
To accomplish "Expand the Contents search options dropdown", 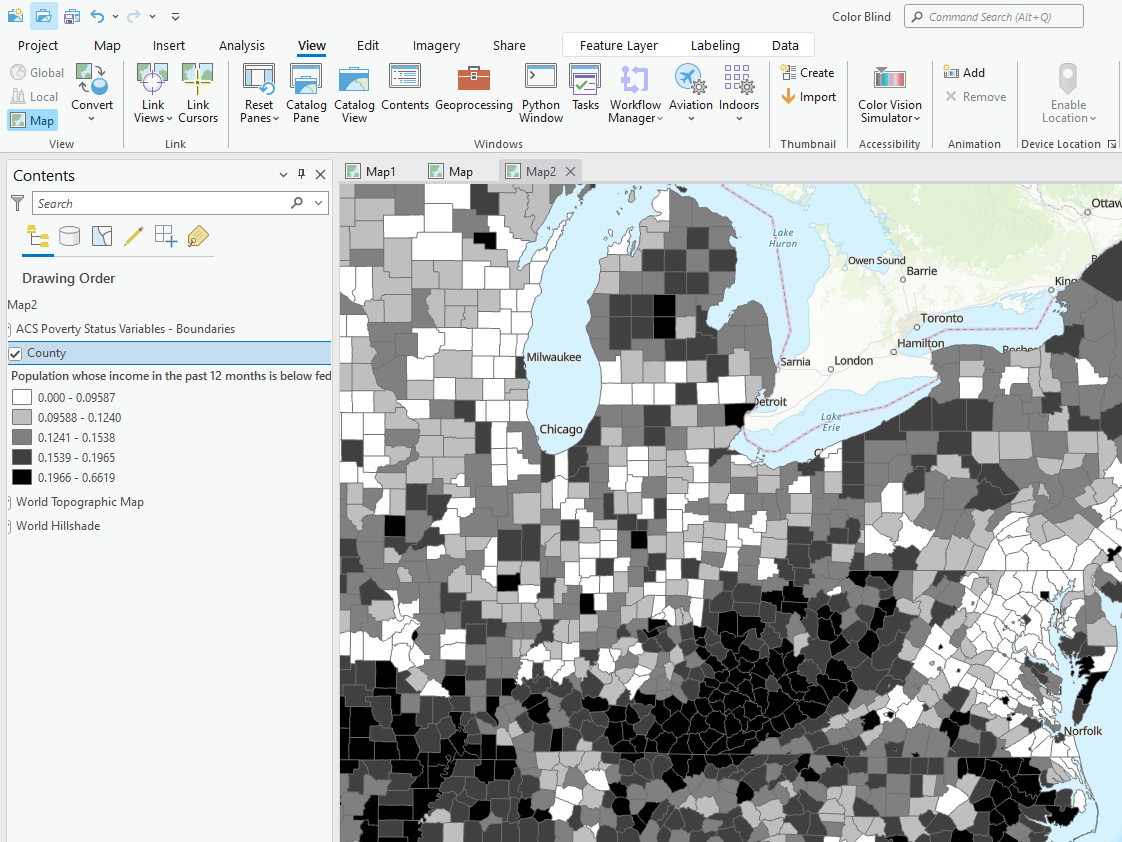I will [320, 203].
